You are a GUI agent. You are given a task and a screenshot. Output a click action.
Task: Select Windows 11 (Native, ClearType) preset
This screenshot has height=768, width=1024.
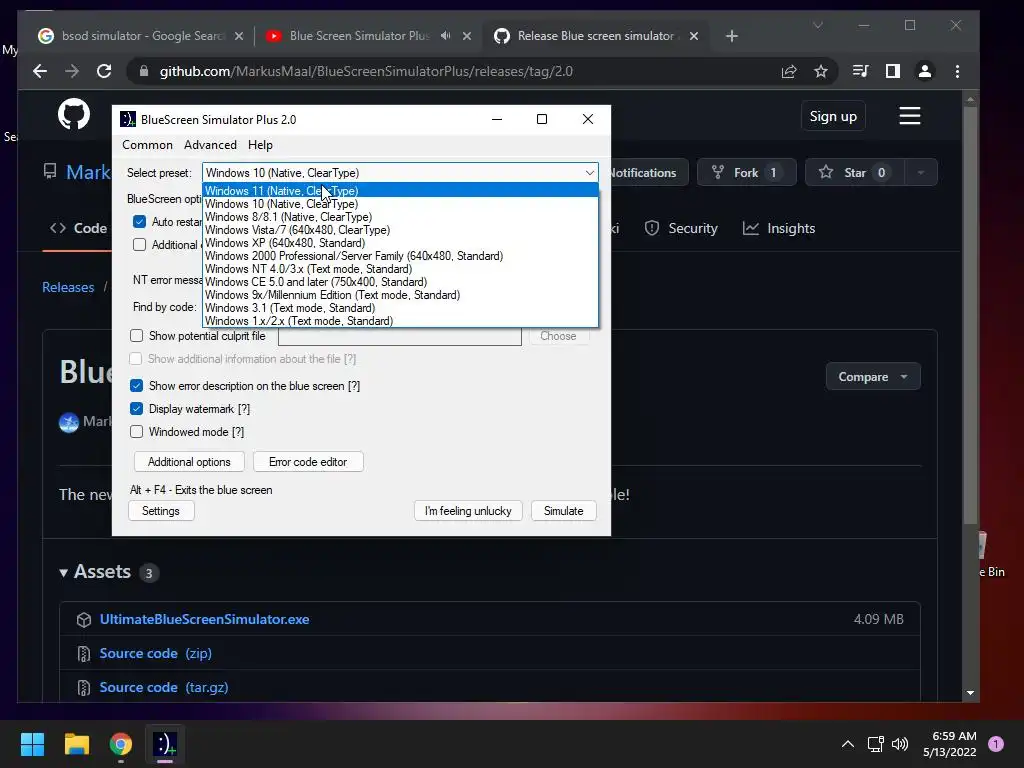coord(400,191)
